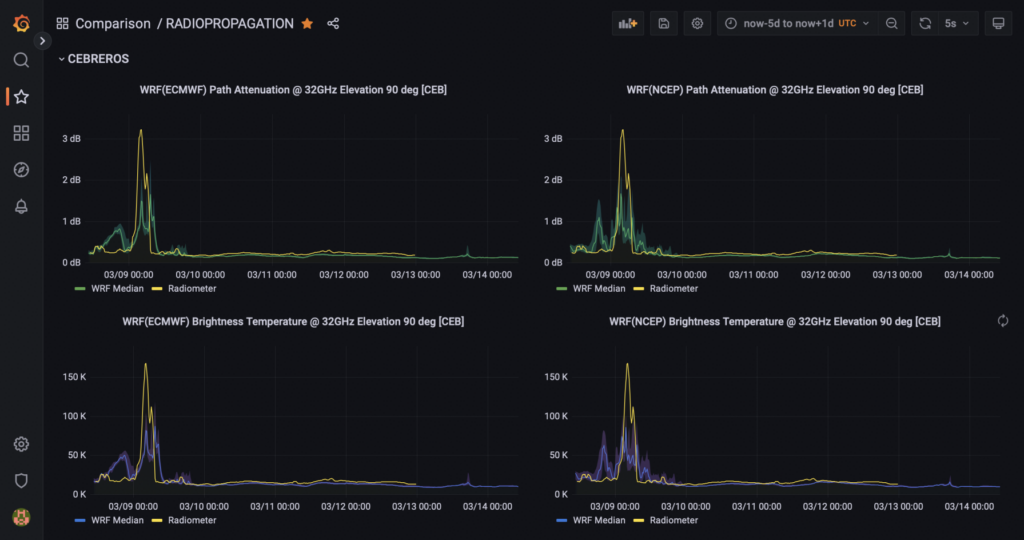Click blue WRF Median swatch in the ECMWF Brightness legend
The height and width of the screenshot is (540, 1024).
(80, 520)
